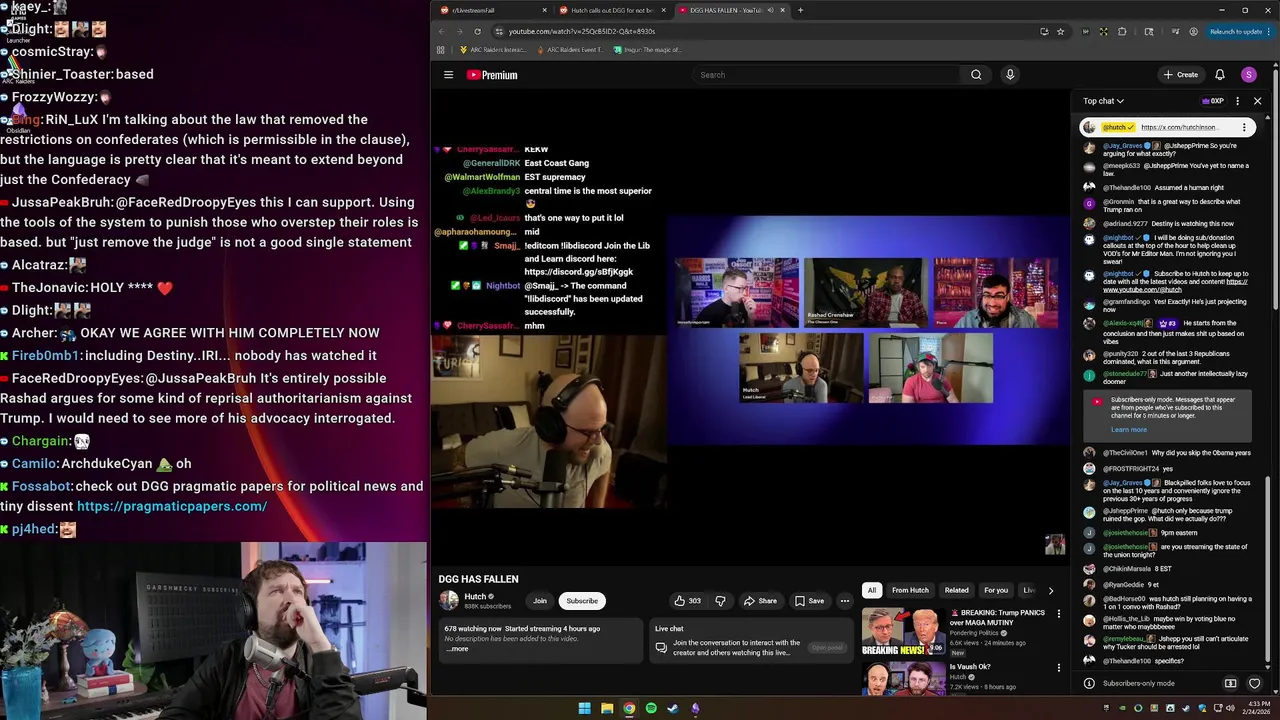Select the For you chip
The width and height of the screenshot is (1280, 720).
[x=996, y=590]
